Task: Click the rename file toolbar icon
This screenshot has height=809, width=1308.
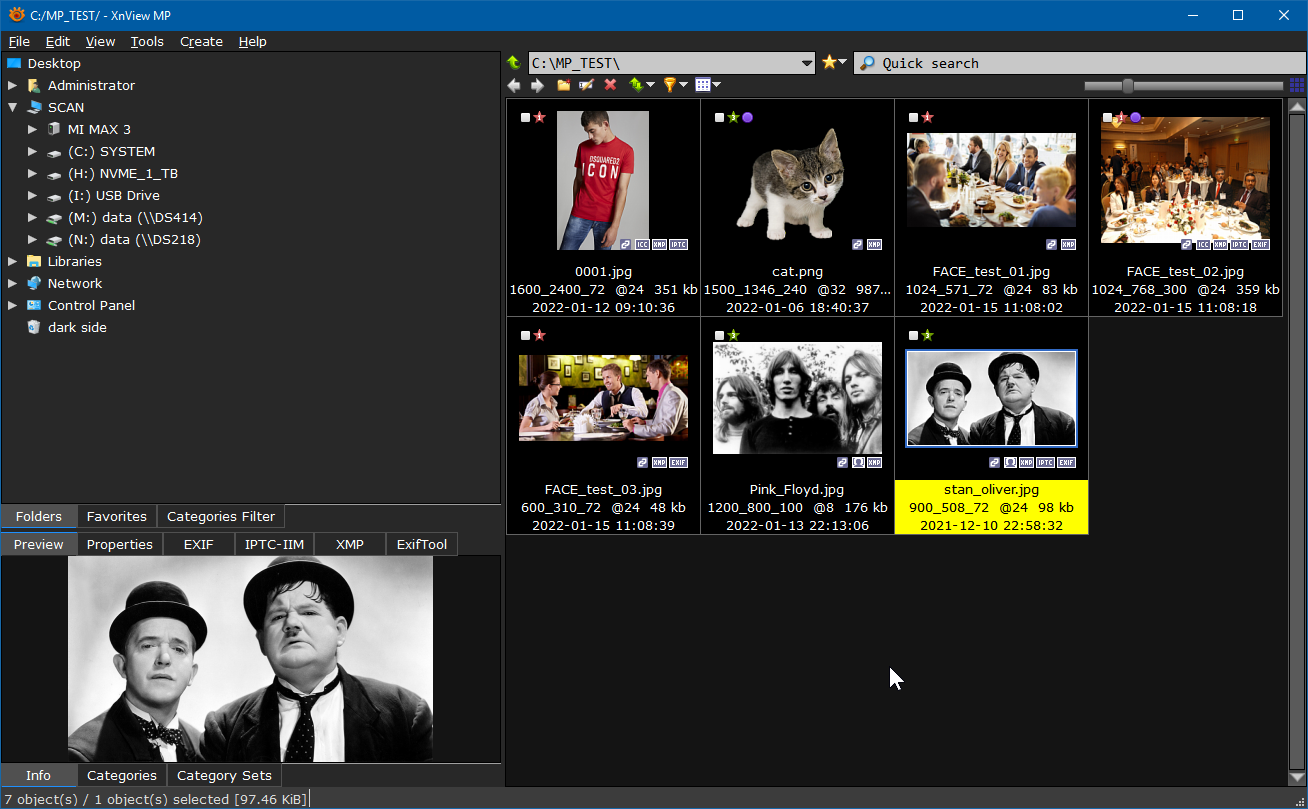Action: (x=587, y=85)
